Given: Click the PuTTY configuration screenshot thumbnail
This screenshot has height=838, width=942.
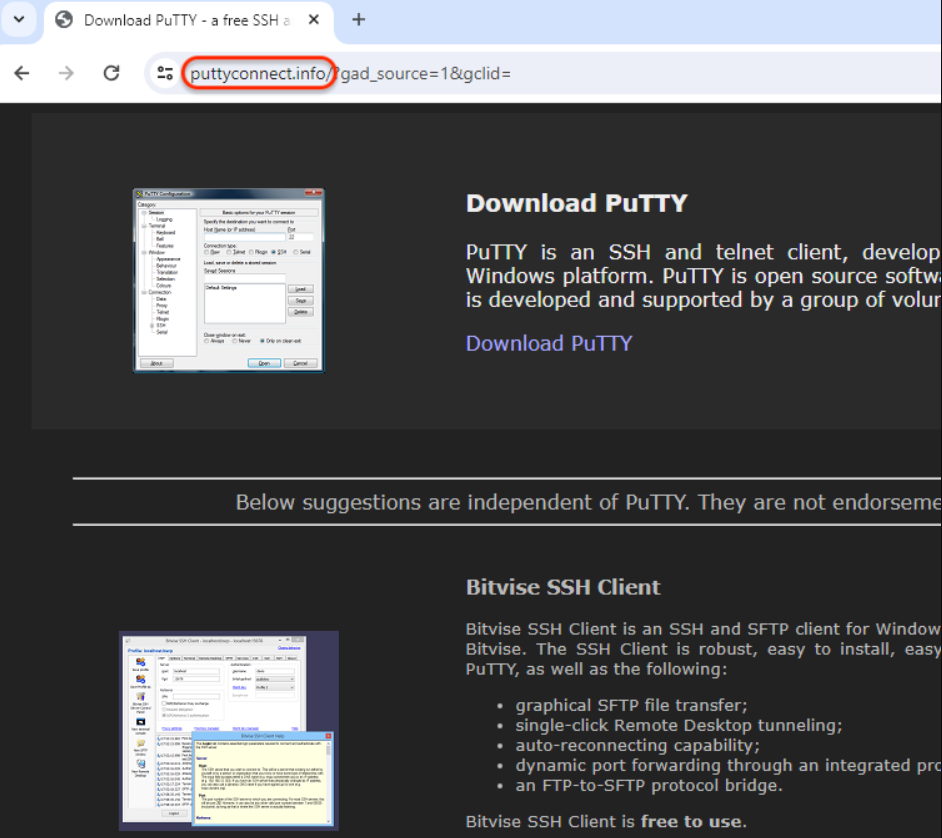Looking at the screenshot, I should click(x=228, y=281).
